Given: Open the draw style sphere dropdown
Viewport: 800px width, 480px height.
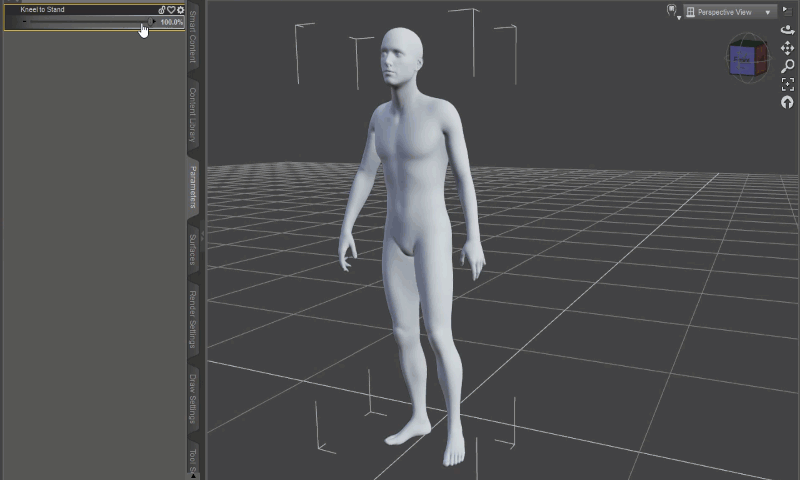Looking at the screenshot, I should [x=672, y=12].
